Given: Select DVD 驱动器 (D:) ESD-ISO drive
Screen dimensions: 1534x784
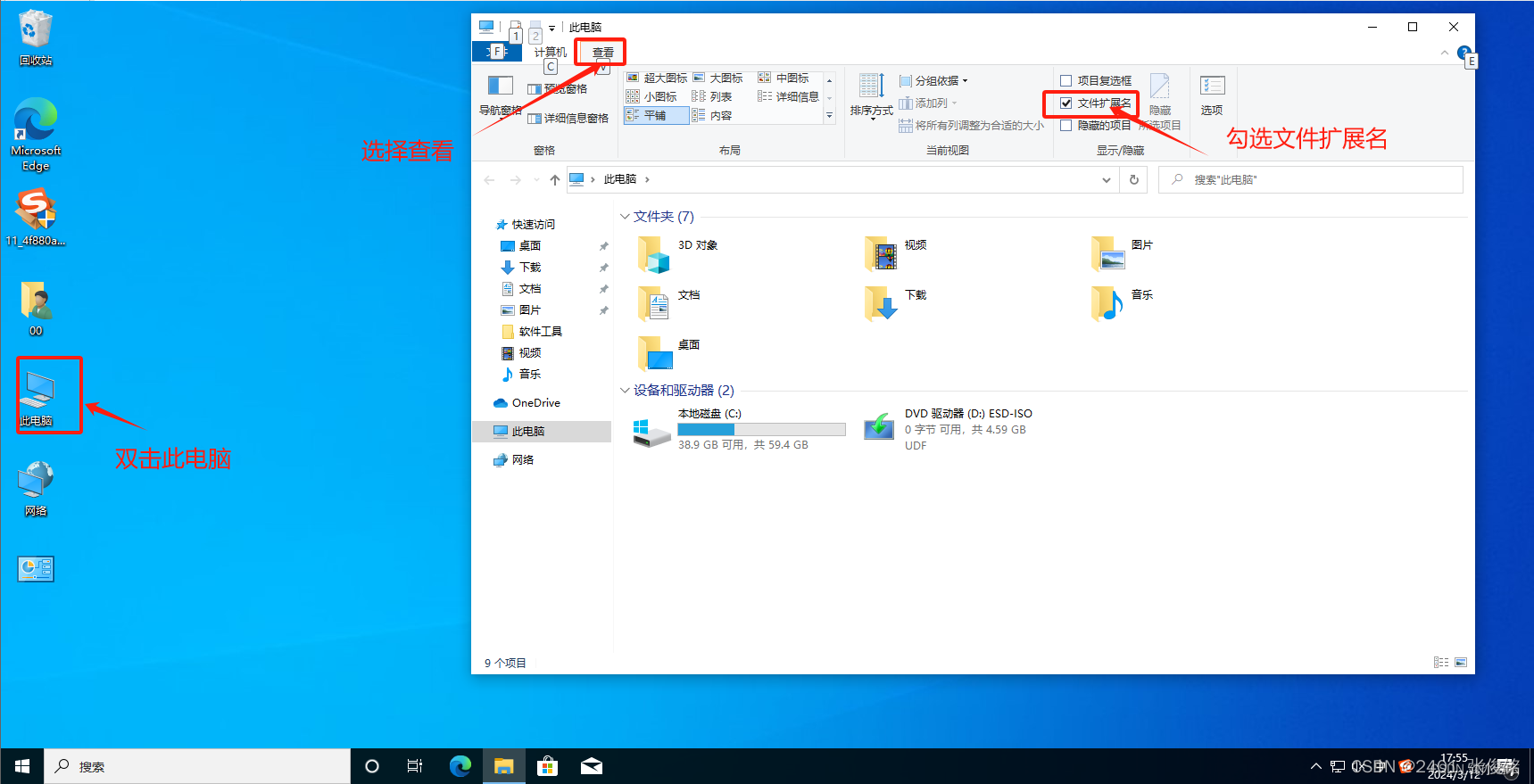Looking at the screenshot, I should pyautogui.click(x=949, y=430).
